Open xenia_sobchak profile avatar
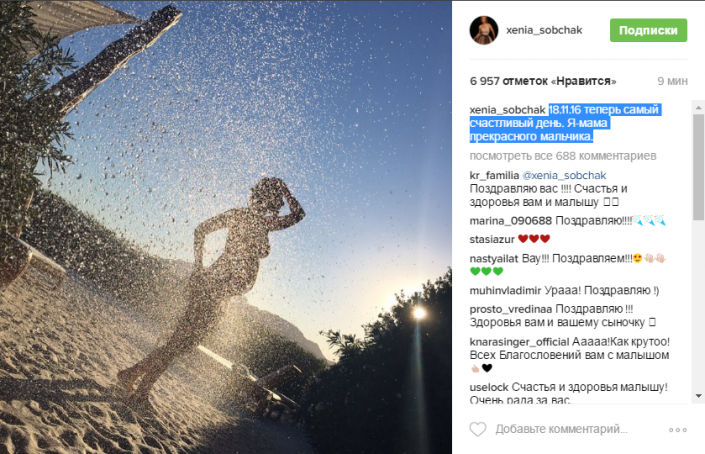705x454 pixels. coord(484,30)
